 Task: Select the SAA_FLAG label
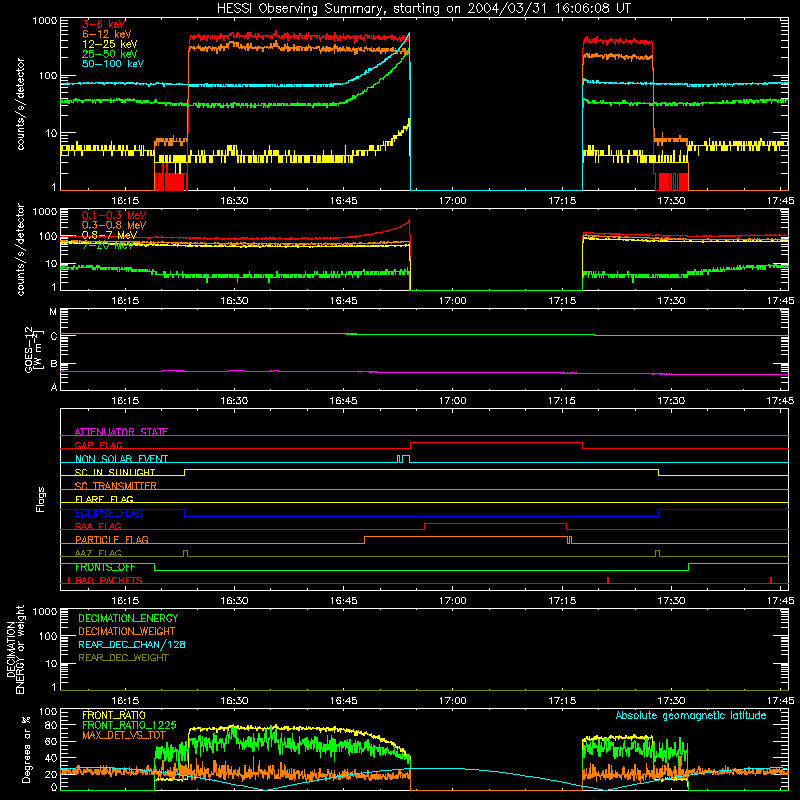click(98, 526)
